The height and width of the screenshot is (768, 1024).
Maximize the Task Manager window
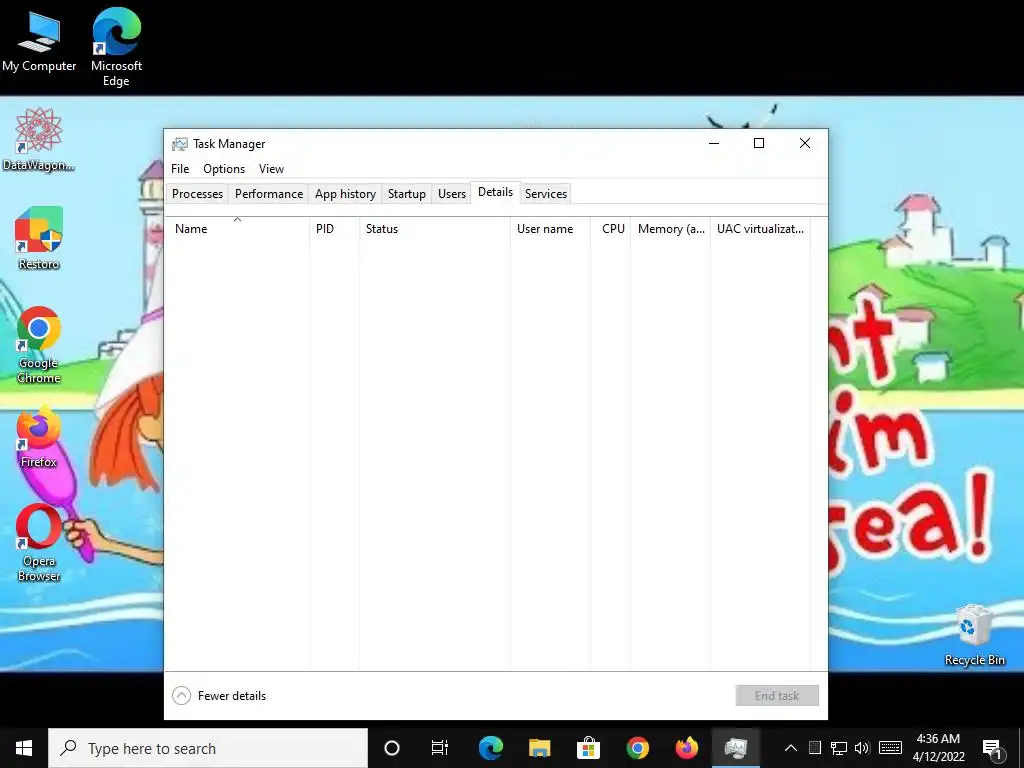tap(759, 144)
